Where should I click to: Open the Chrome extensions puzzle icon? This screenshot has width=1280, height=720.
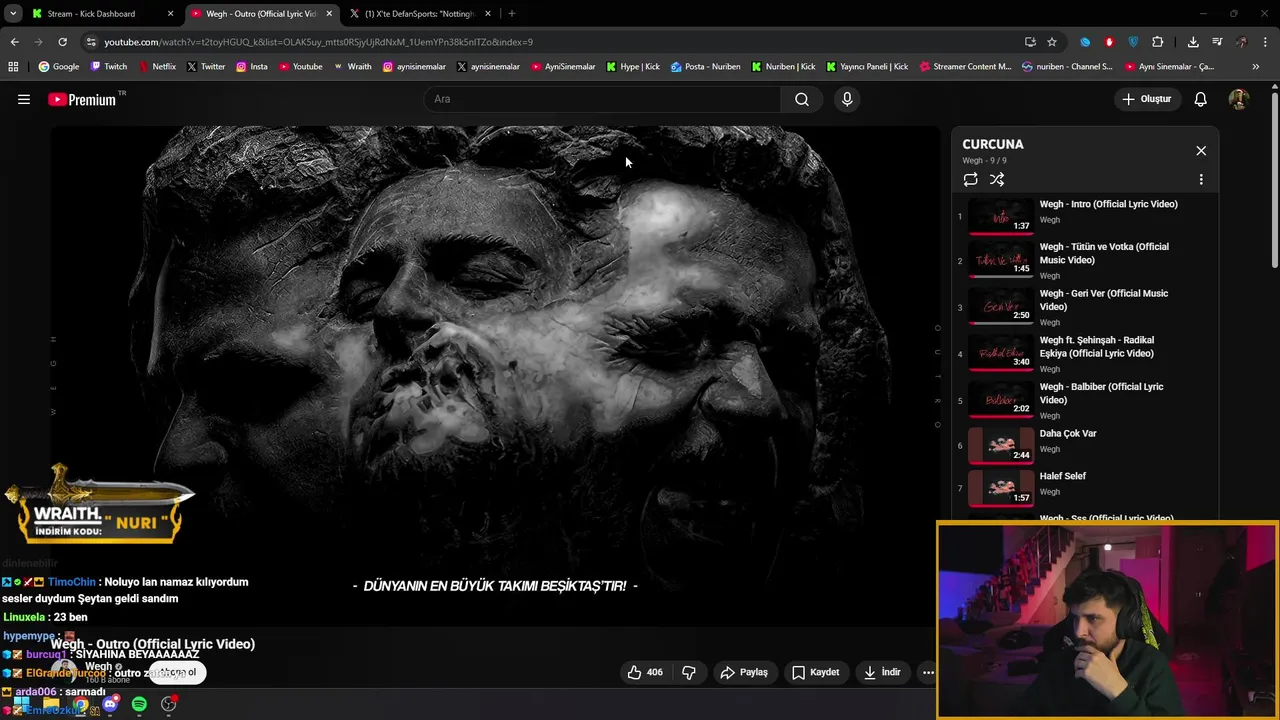click(1157, 42)
